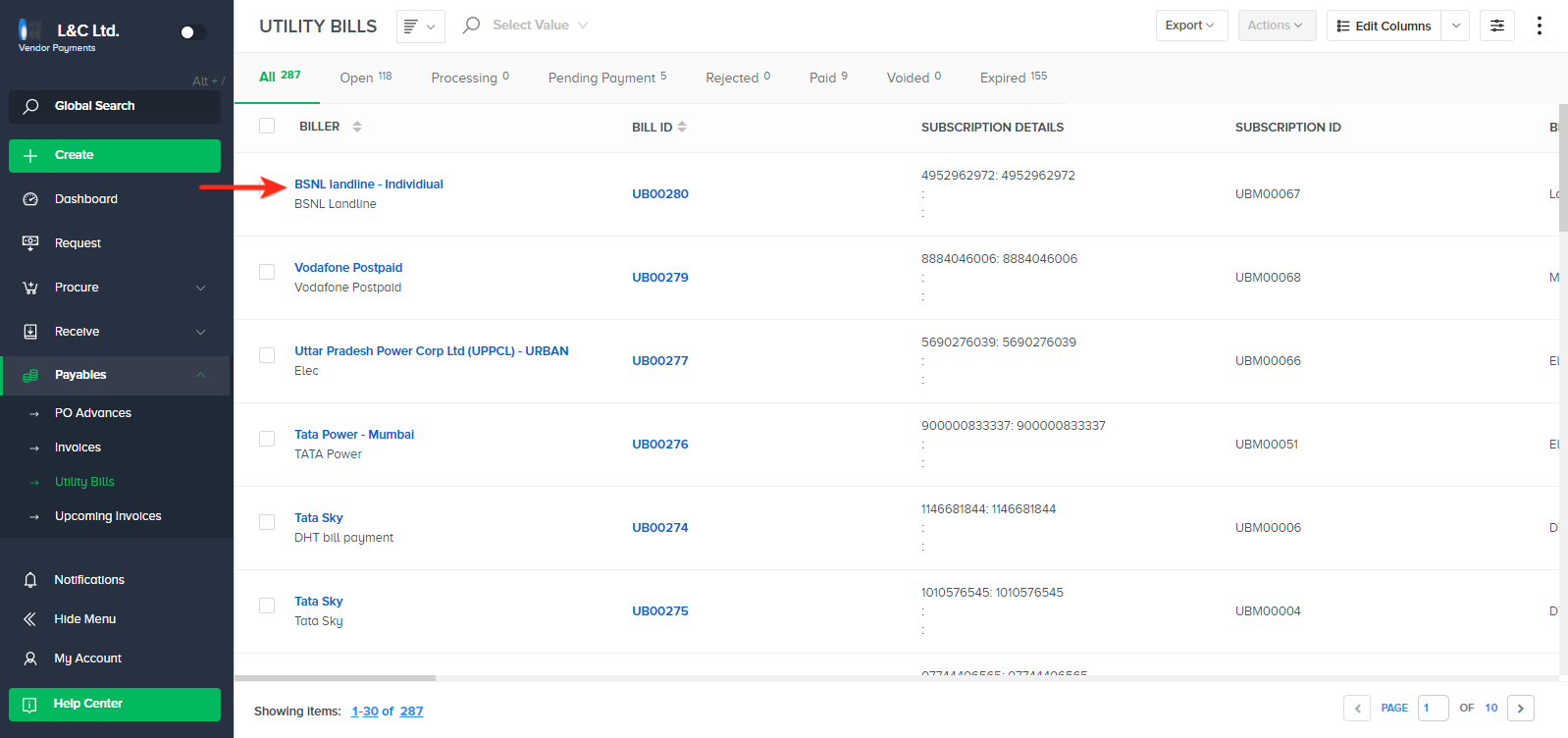
Task: Open the filter sliders icon
Action: pos(1497,26)
